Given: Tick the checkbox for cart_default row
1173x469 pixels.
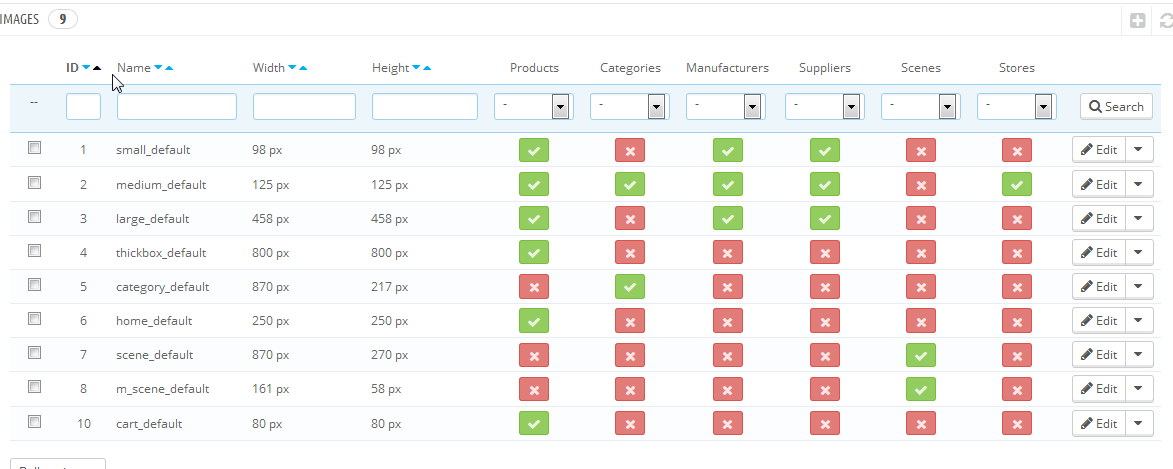Looking at the screenshot, I should [x=35, y=421].
